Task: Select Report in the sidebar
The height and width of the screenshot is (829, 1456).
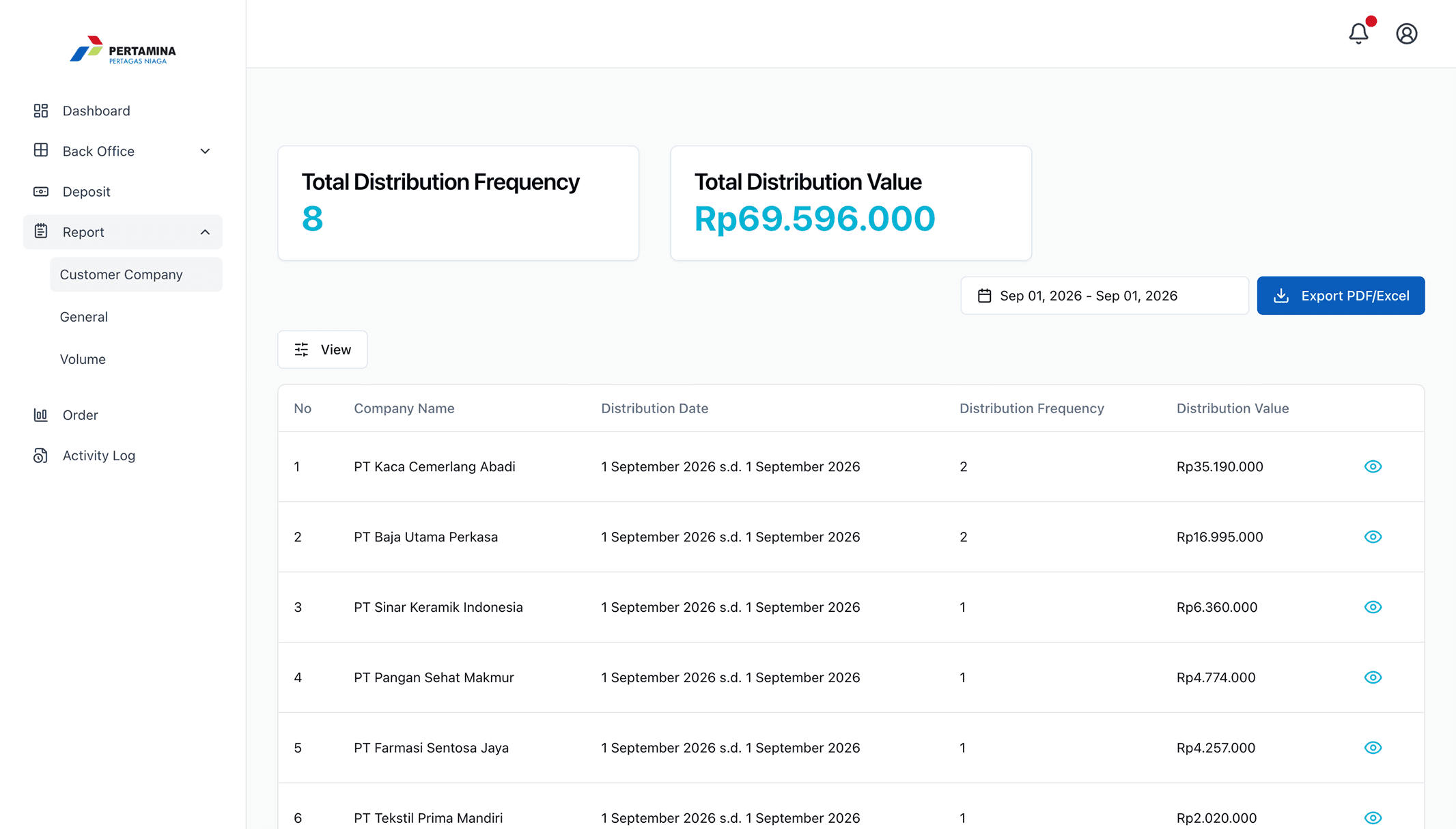Action: click(x=123, y=232)
